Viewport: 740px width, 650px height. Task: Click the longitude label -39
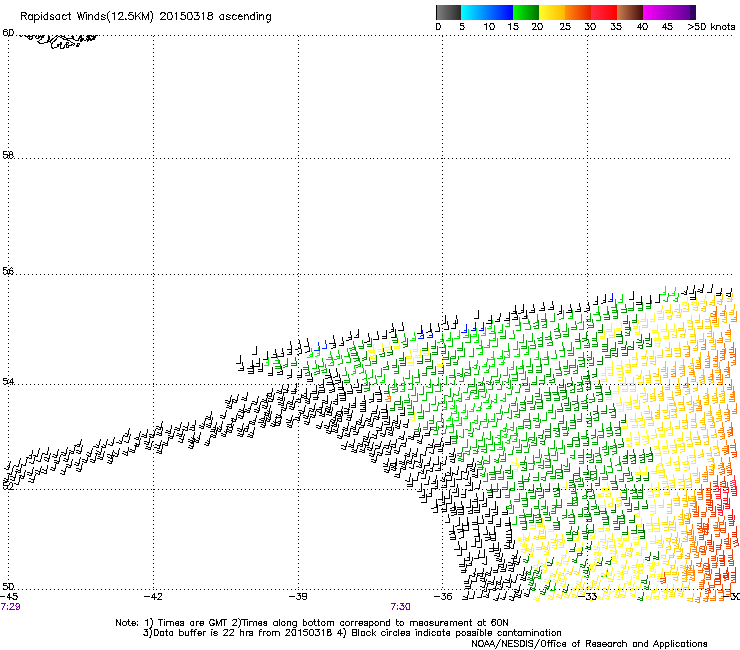point(298,597)
